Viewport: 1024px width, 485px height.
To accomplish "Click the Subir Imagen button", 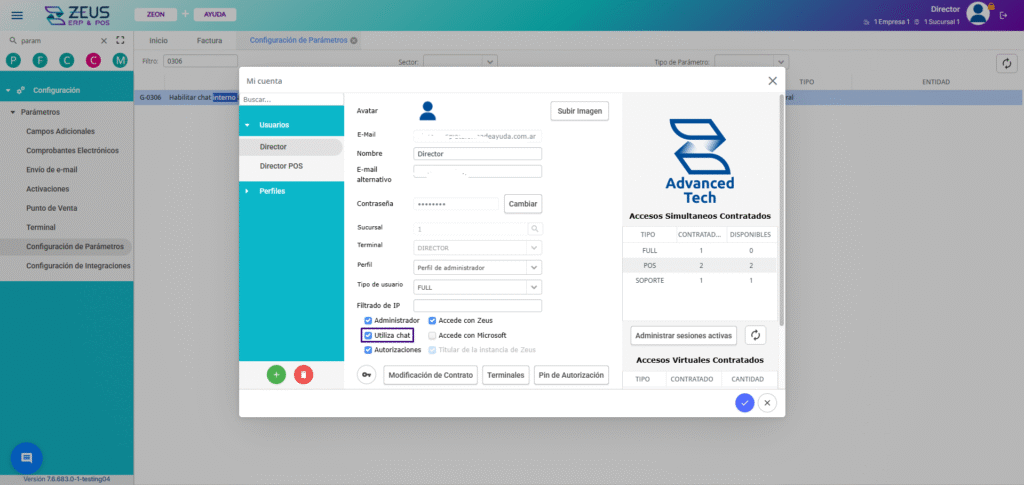I will (579, 111).
